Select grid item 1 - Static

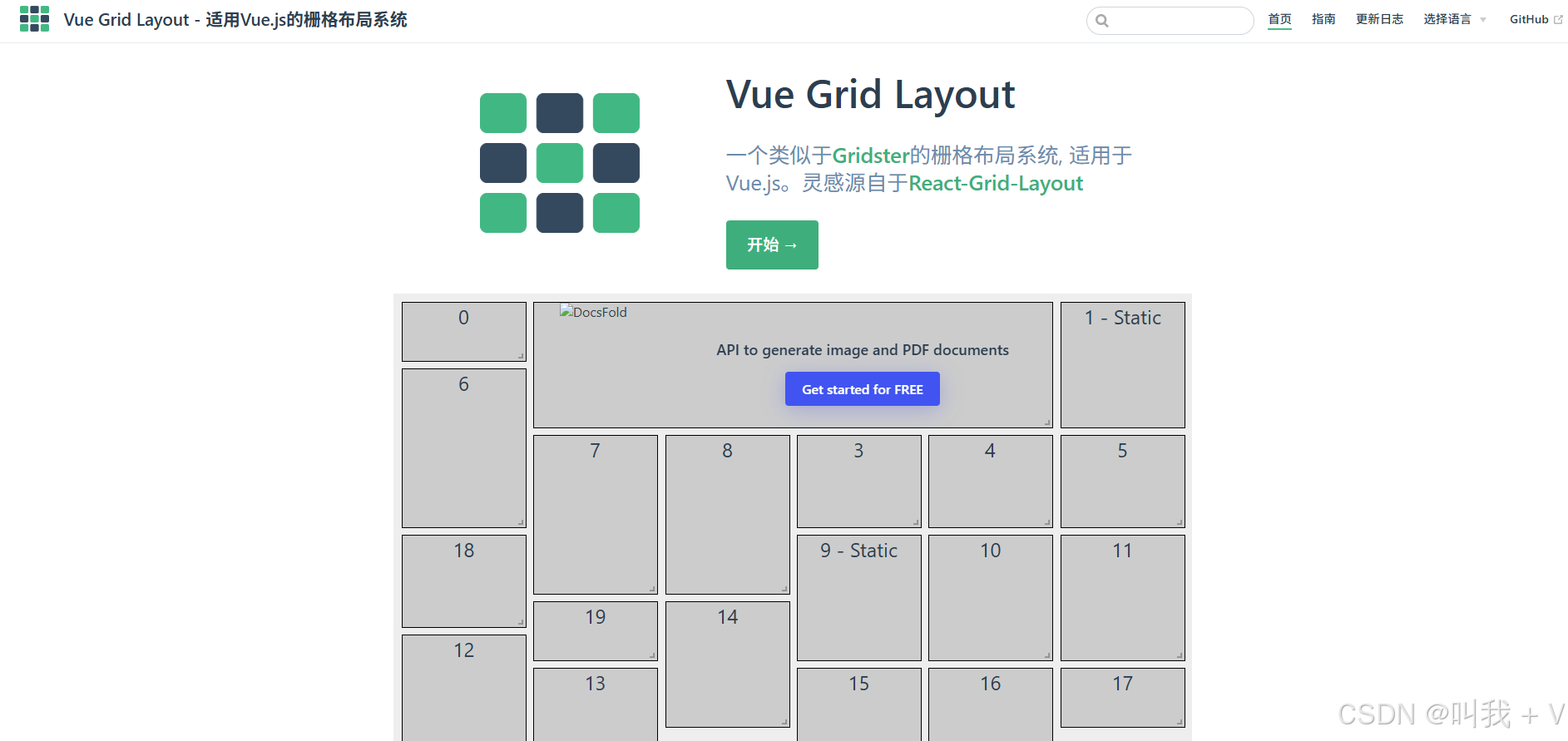[1123, 365]
